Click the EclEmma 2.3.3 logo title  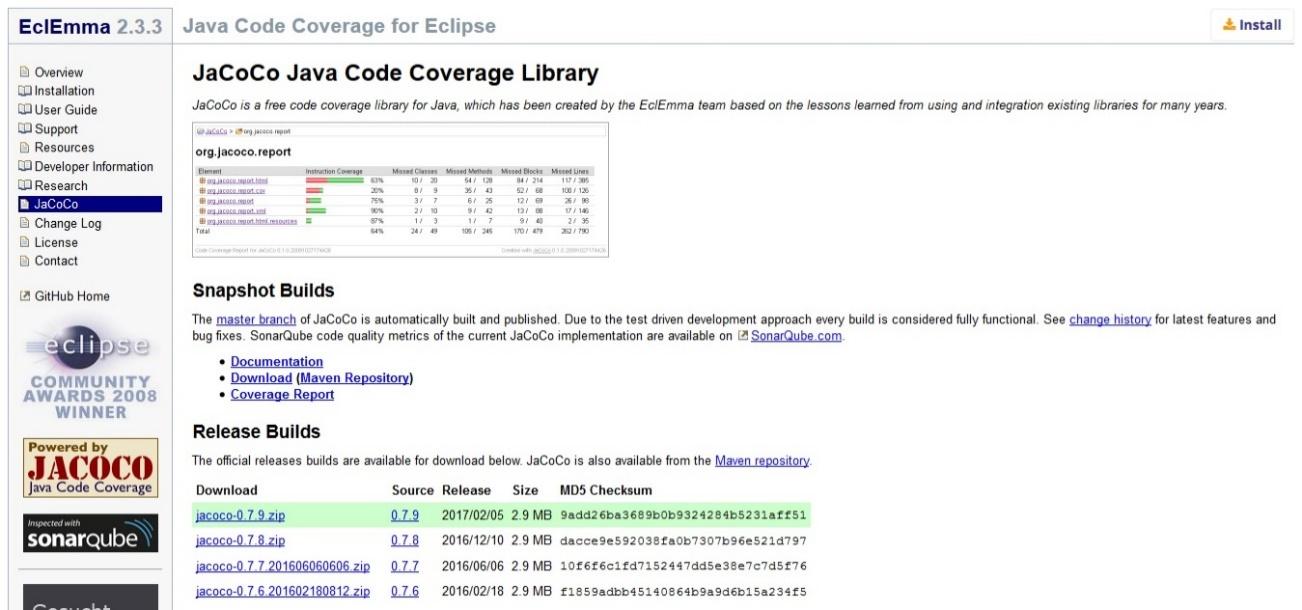point(91,26)
